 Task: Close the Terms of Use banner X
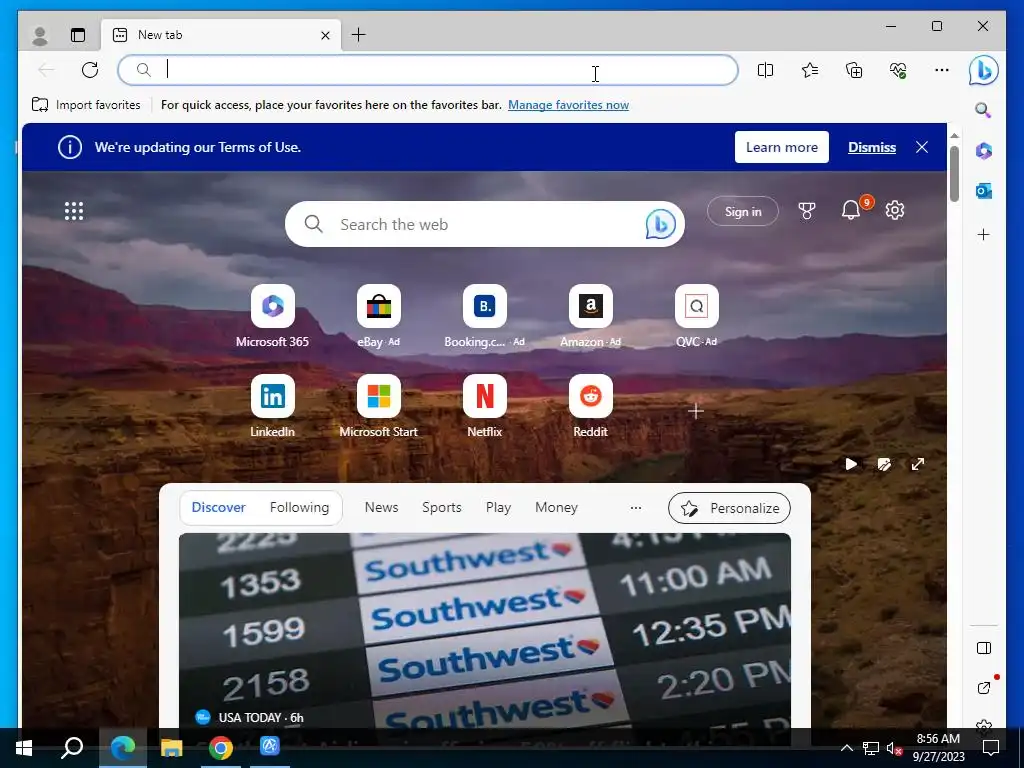tap(921, 148)
